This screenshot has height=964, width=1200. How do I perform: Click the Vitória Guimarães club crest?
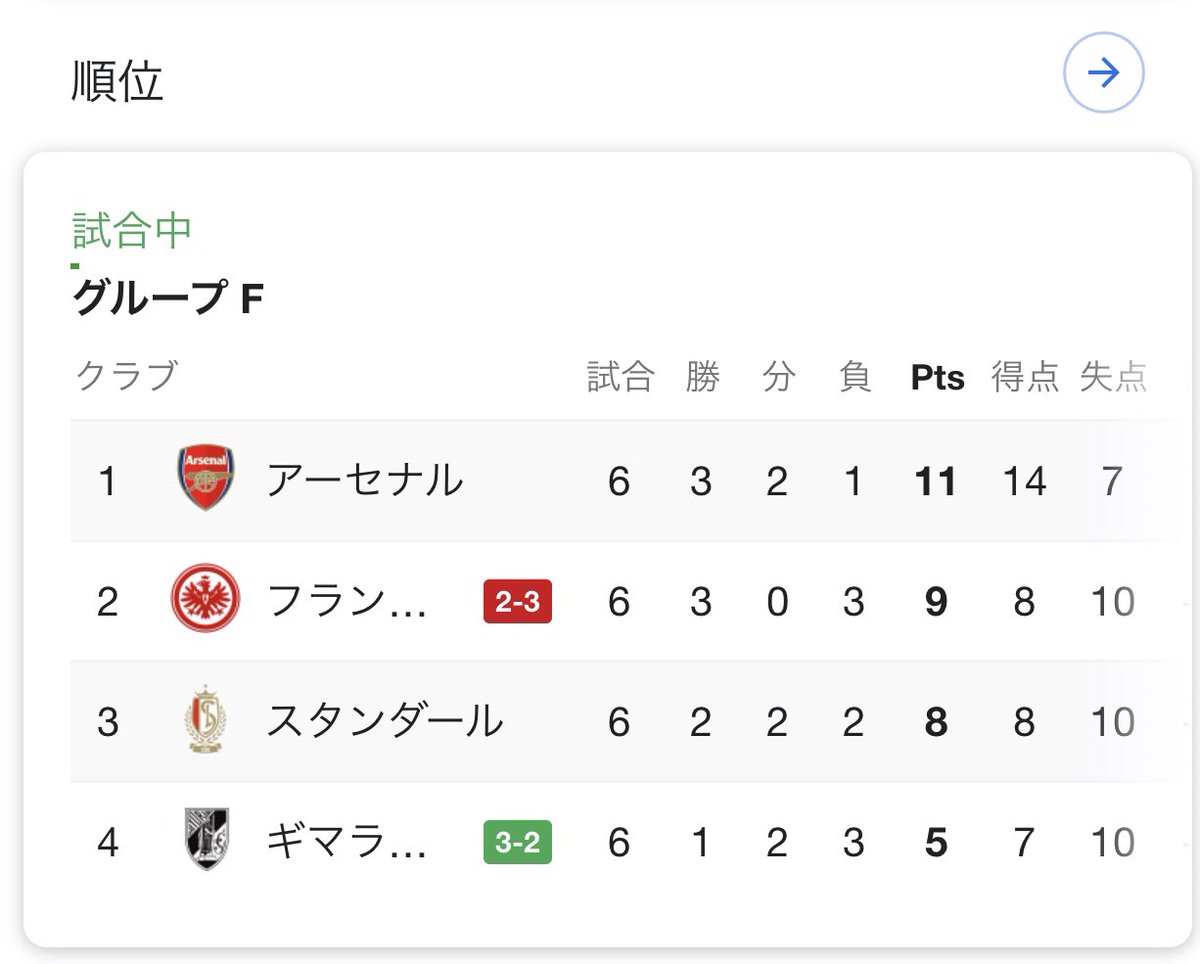click(207, 839)
